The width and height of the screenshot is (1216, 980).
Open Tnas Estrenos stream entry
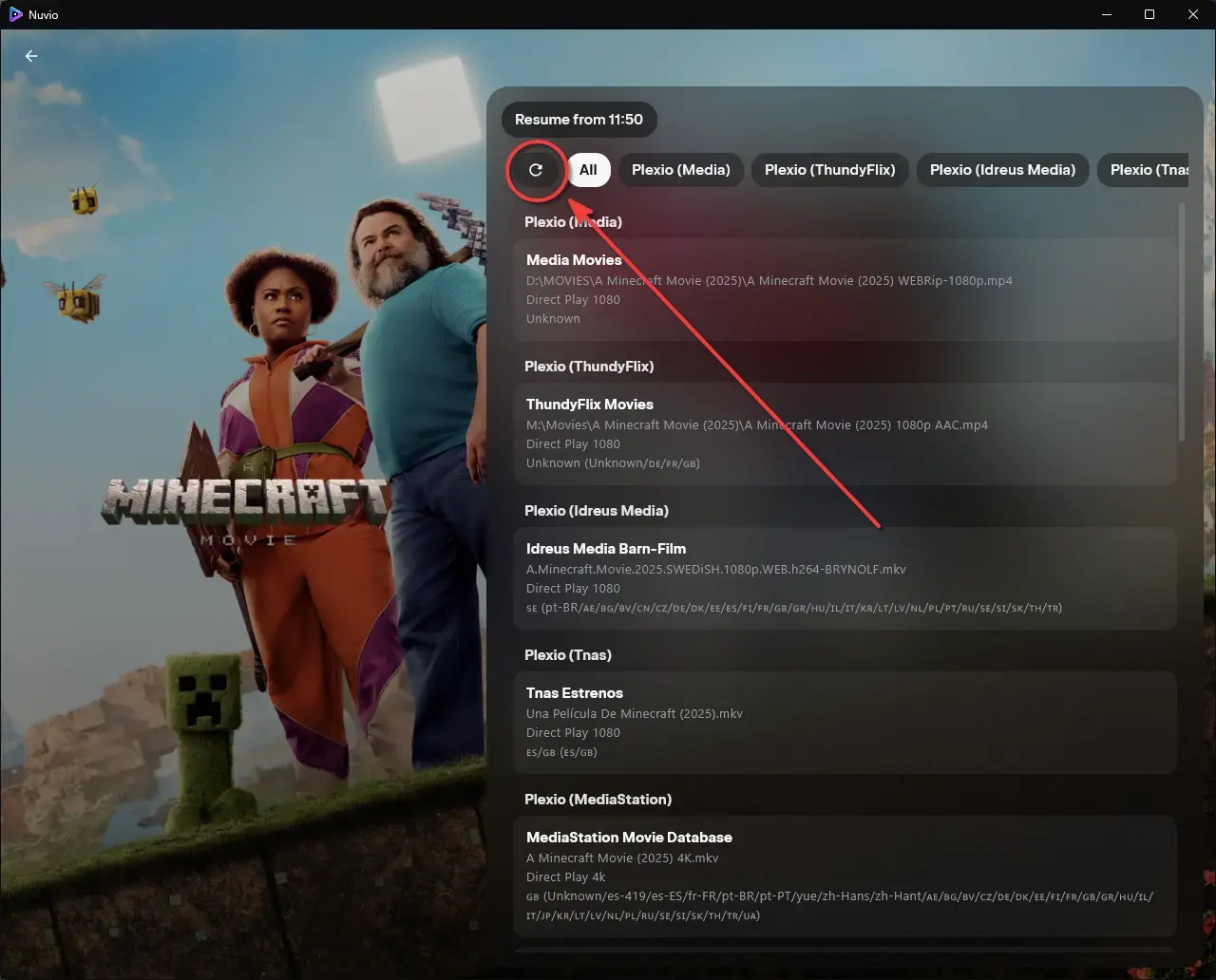point(845,723)
